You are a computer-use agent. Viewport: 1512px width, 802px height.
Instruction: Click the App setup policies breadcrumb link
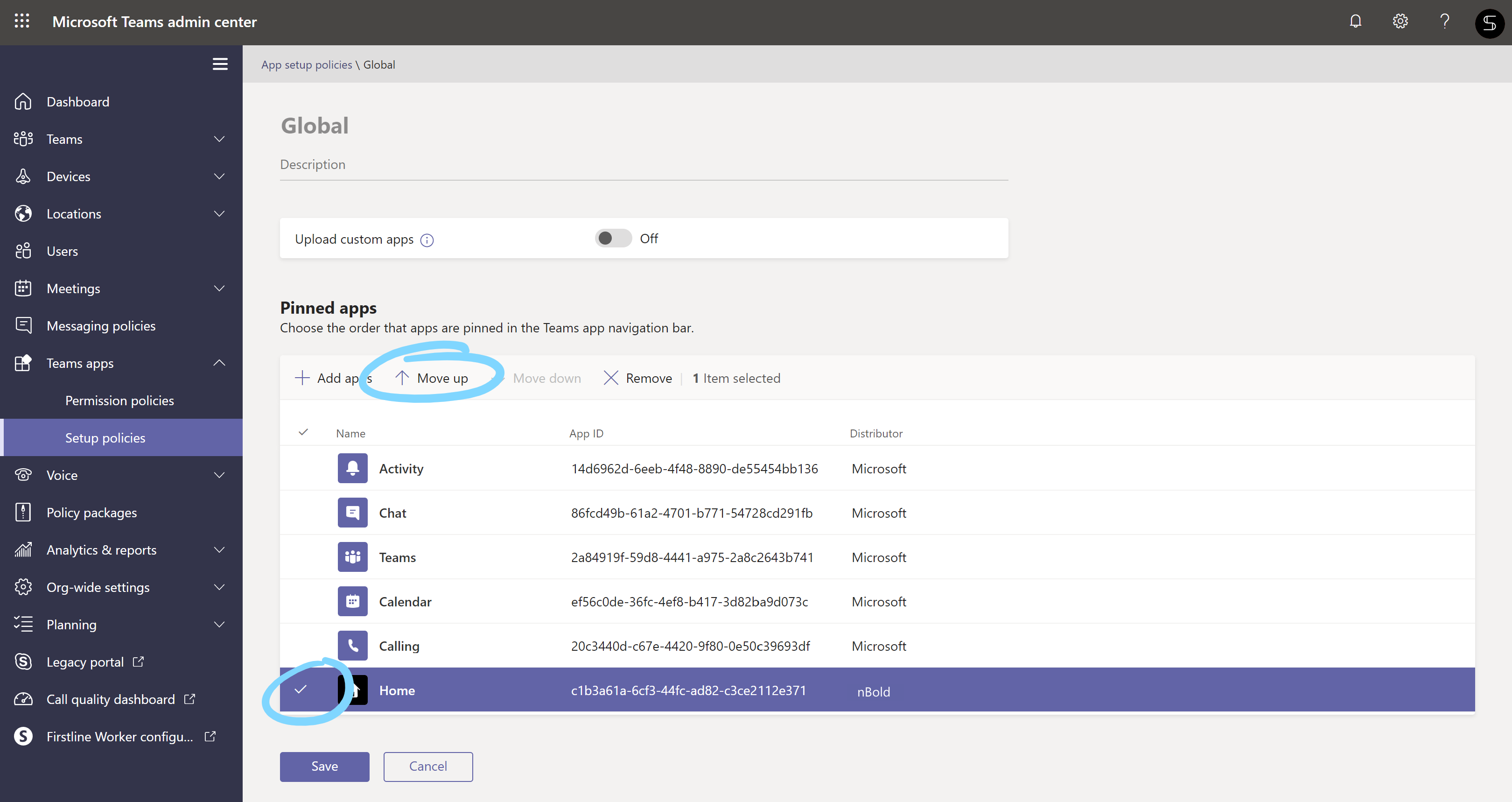click(307, 64)
